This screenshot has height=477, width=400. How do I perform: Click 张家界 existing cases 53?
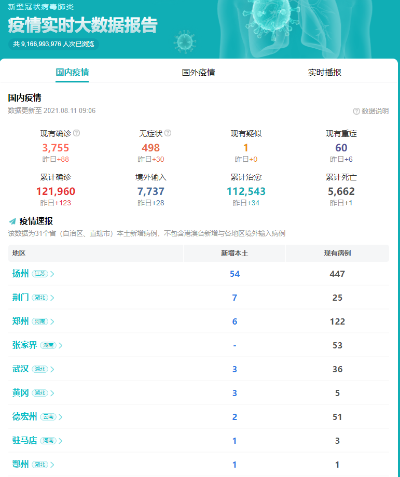(337, 345)
